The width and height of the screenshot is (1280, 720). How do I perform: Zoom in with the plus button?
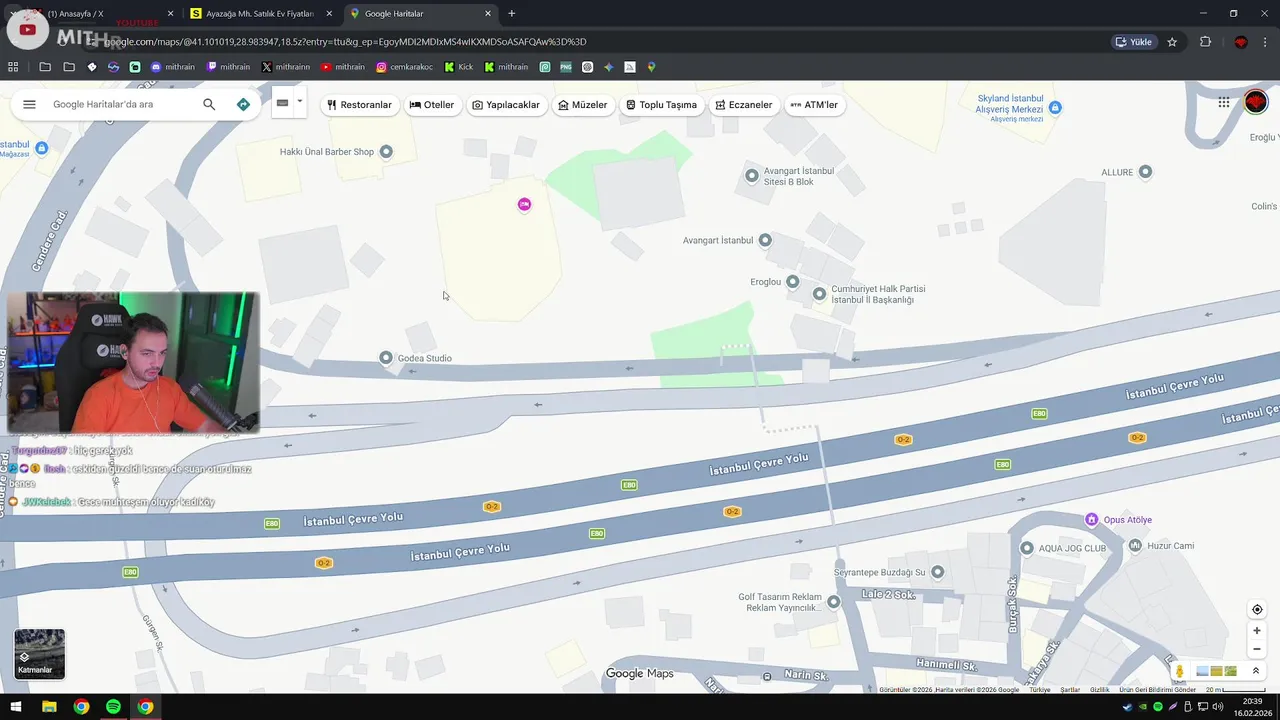1257,631
